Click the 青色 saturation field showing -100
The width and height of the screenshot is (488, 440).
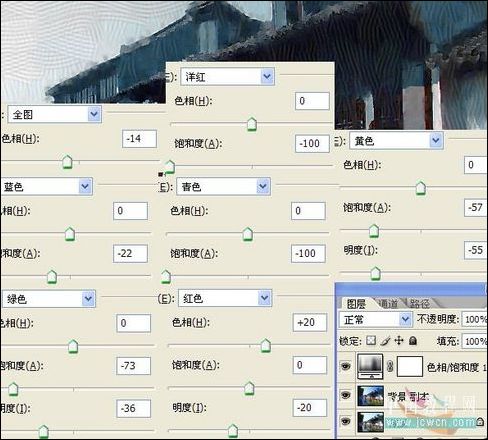308,253
